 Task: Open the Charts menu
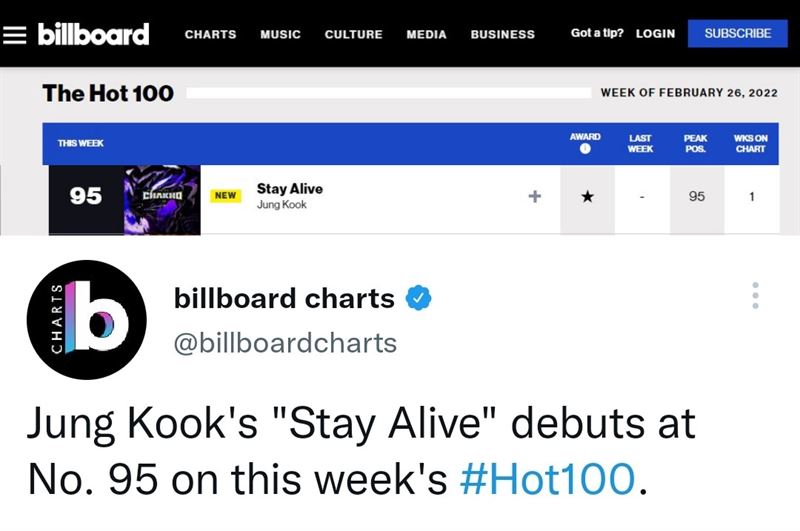210,34
